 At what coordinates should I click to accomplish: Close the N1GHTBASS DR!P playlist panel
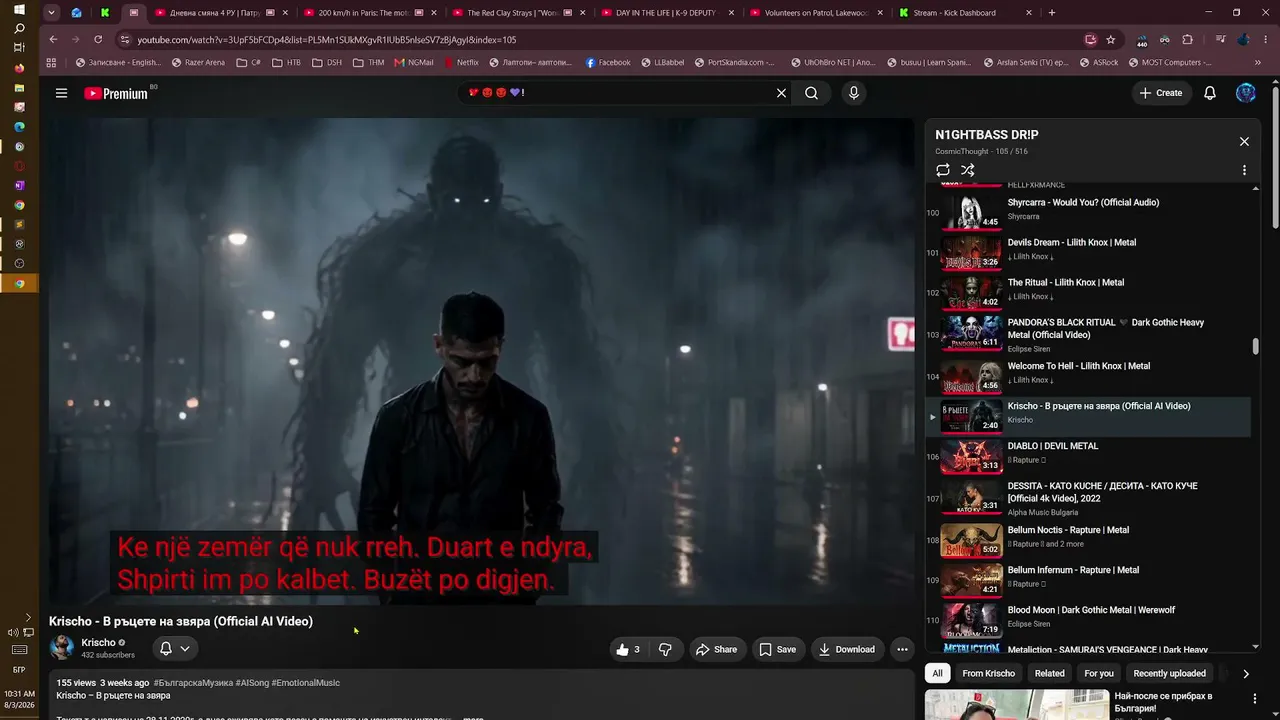pyautogui.click(x=1244, y=142)
